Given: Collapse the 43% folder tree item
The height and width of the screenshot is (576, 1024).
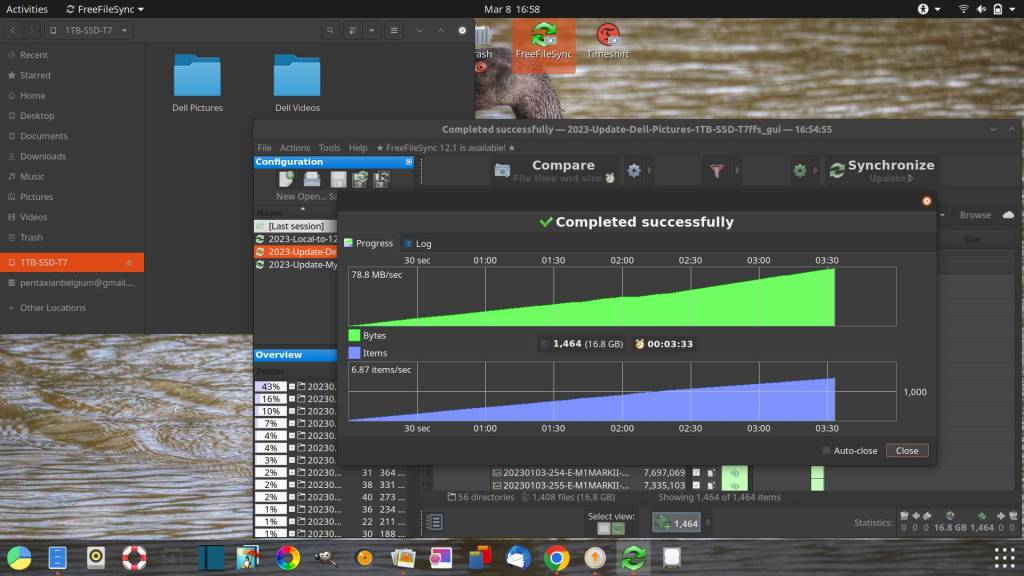Looking at the screenshot, I should click(x=292, y=387).
